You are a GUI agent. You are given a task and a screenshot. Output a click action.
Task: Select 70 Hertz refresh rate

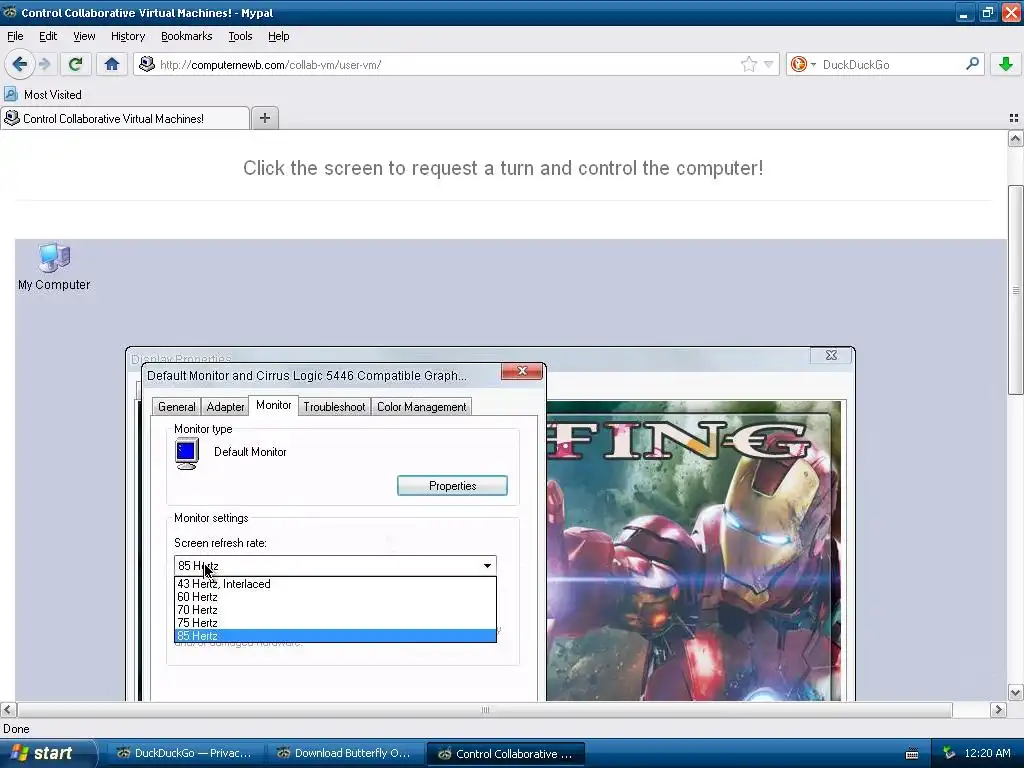335,610
